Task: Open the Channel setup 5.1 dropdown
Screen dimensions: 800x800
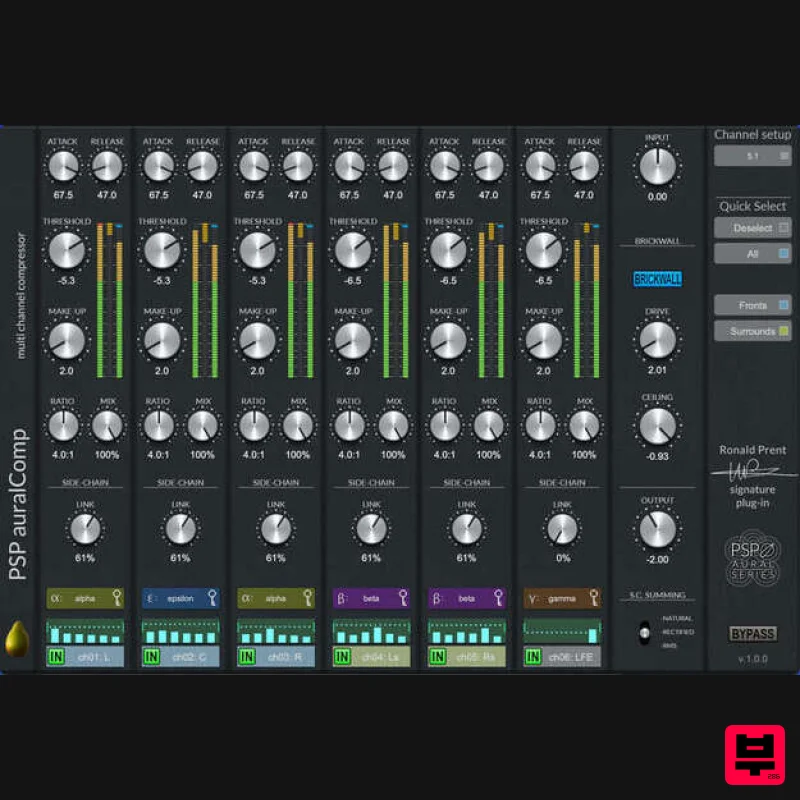Action: pos(752,156)
